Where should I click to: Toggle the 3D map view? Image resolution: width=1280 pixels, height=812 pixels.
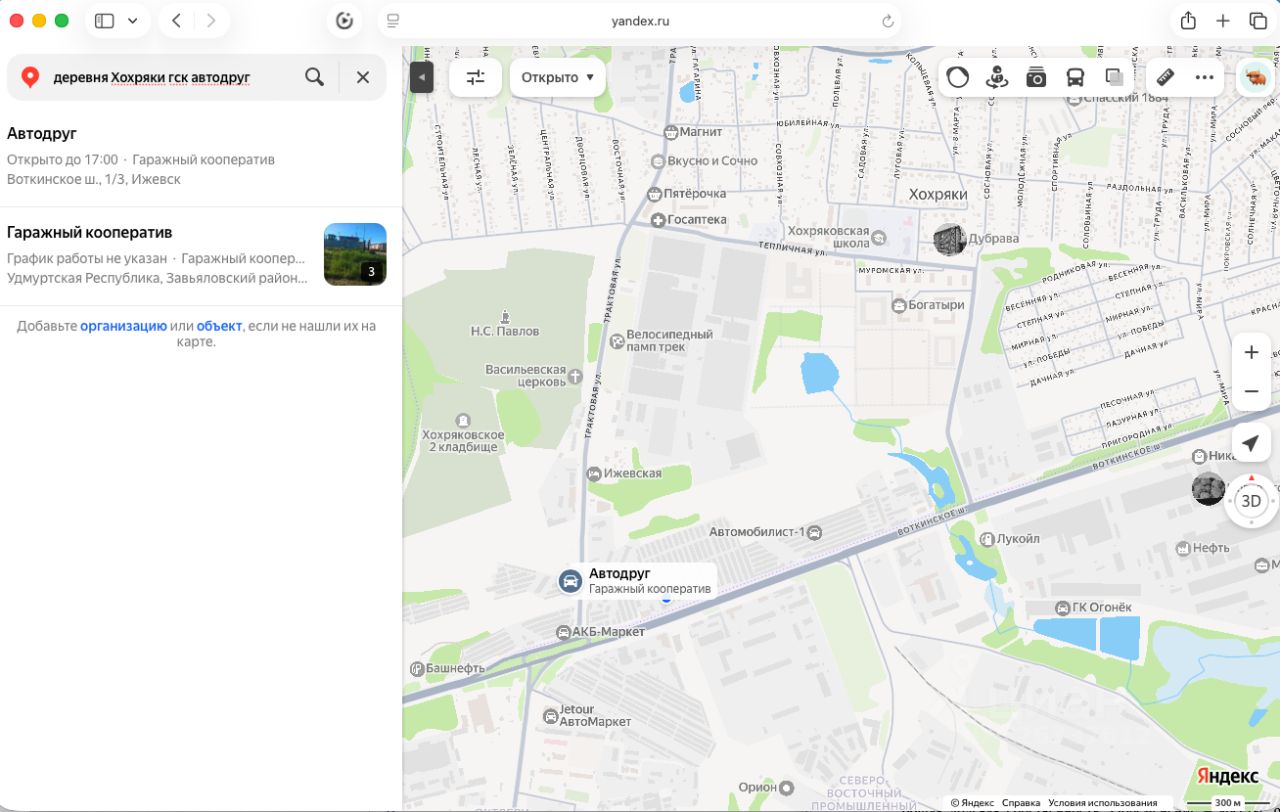(1251, 501)
